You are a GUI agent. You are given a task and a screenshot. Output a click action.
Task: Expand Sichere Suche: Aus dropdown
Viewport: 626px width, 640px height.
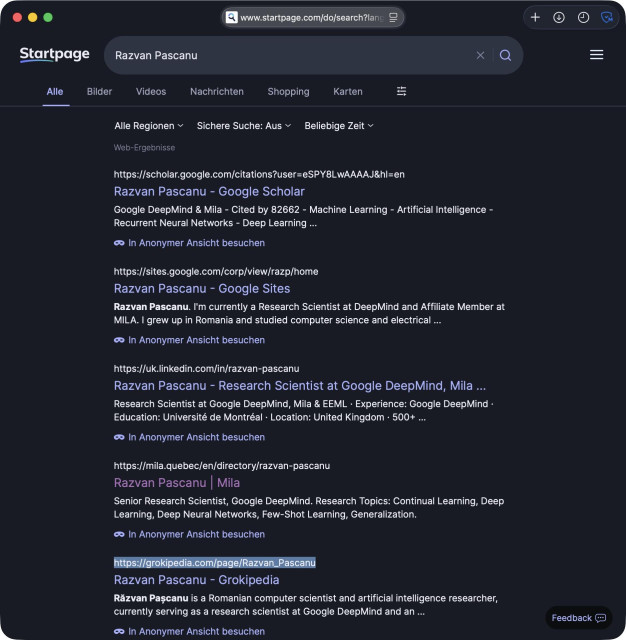[244, 126]
